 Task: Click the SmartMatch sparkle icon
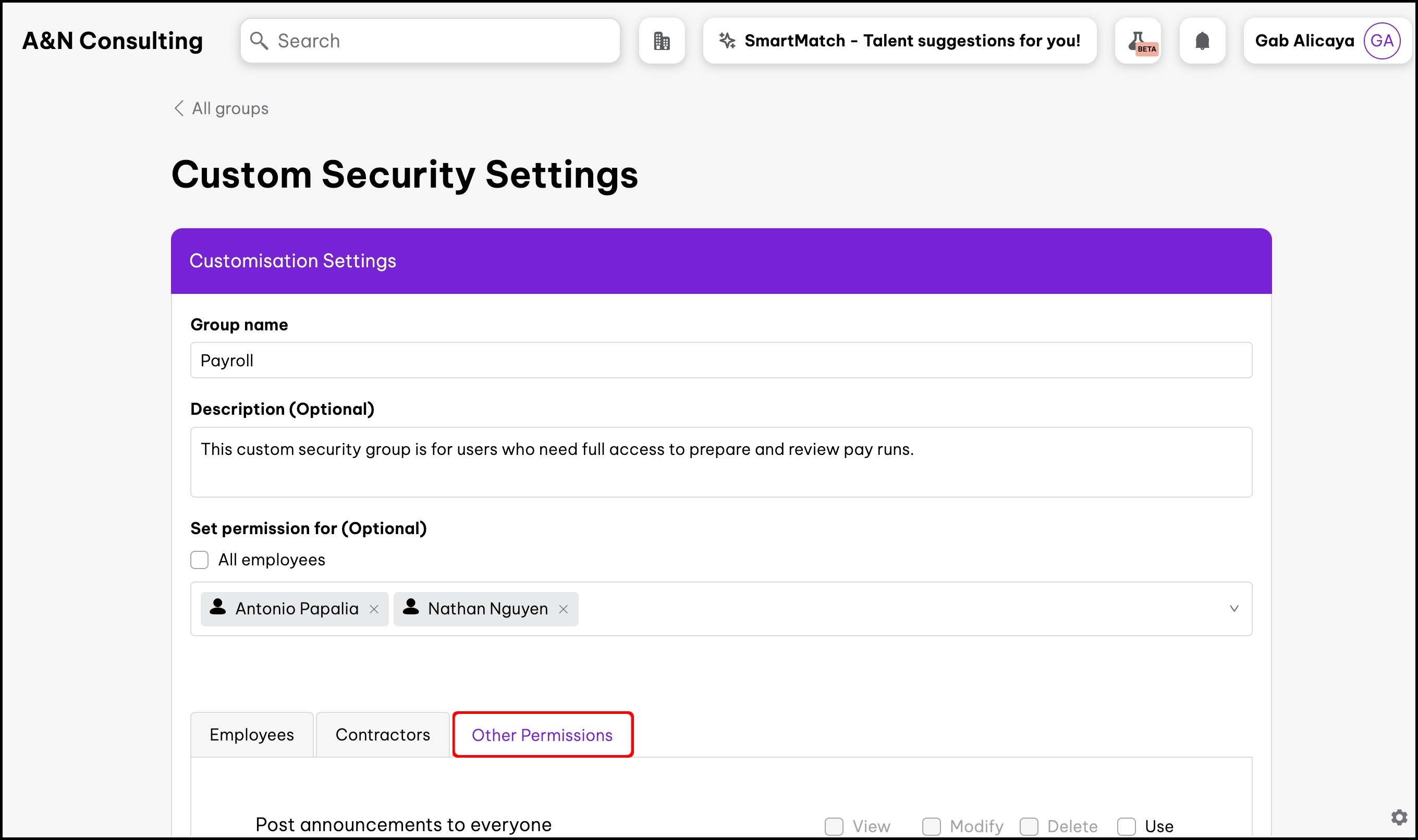[727, 41]
